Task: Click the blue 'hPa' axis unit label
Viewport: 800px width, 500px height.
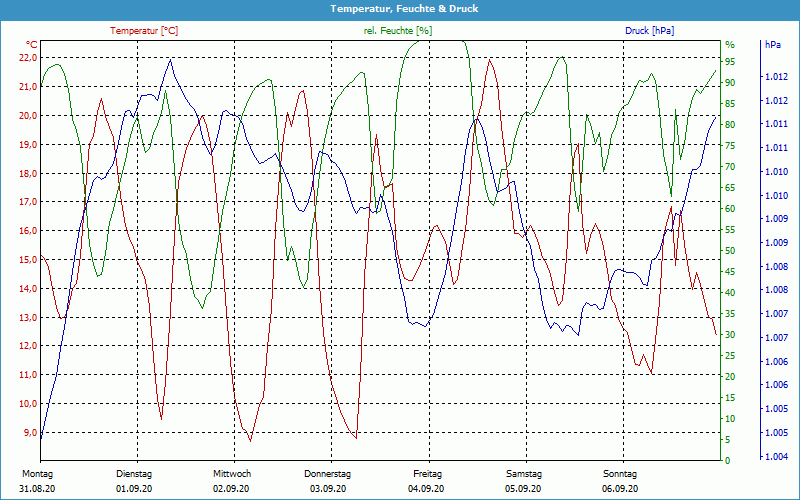Action: pos(773,45)
